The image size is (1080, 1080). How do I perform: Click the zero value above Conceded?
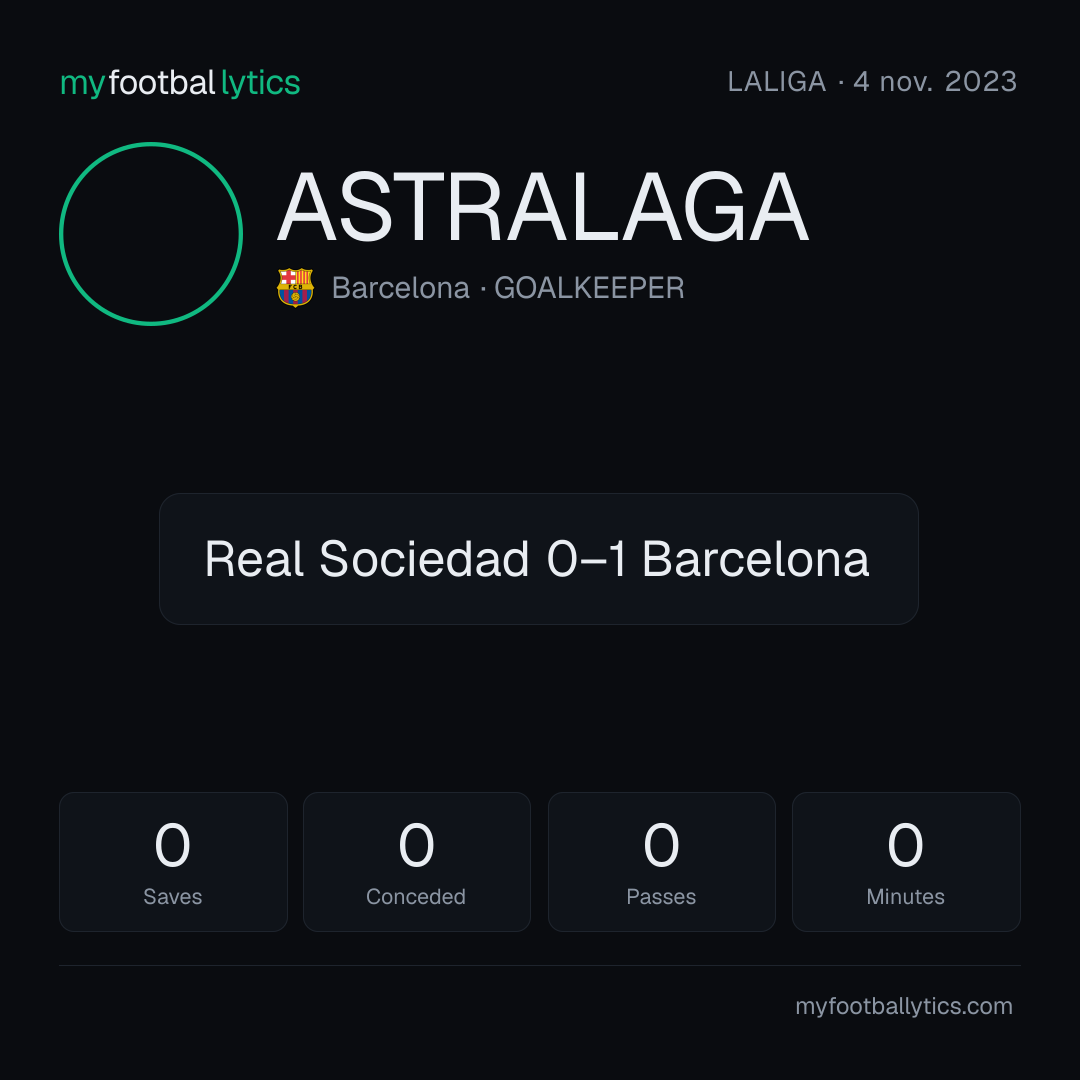(417, 845)
